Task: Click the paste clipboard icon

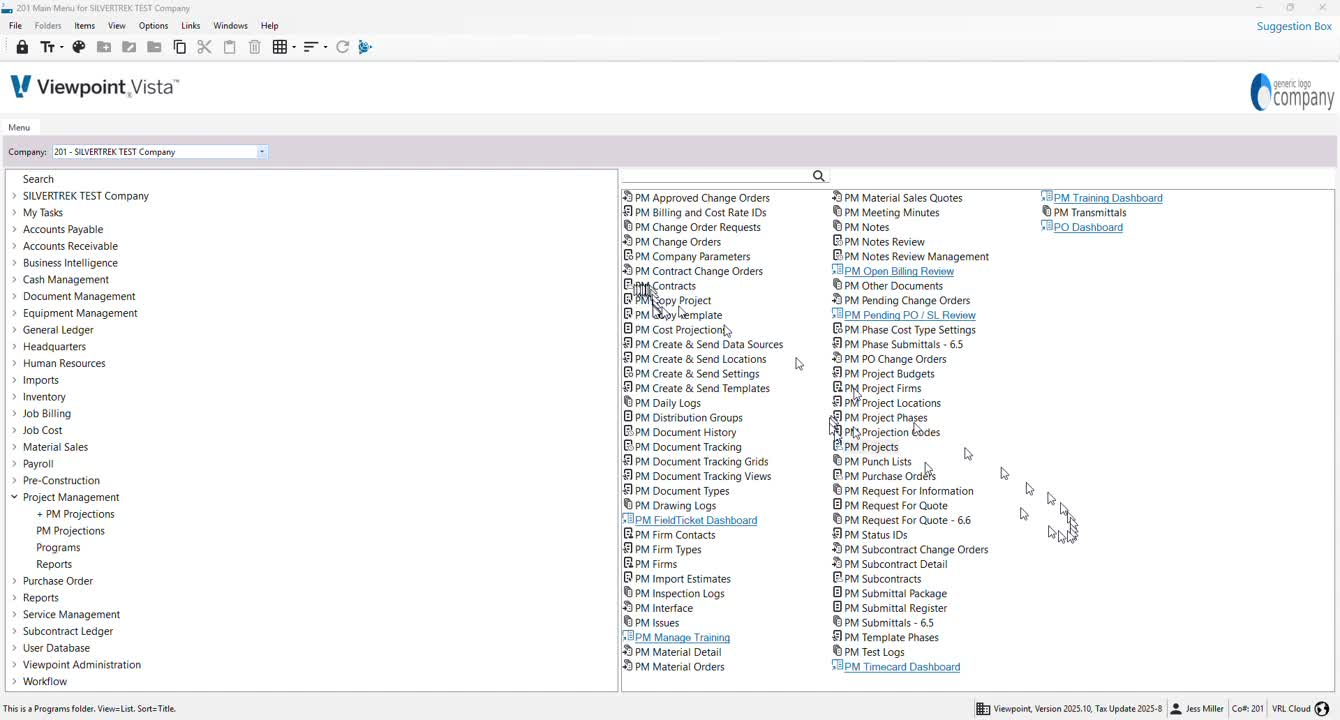Action: coord(229,47)
